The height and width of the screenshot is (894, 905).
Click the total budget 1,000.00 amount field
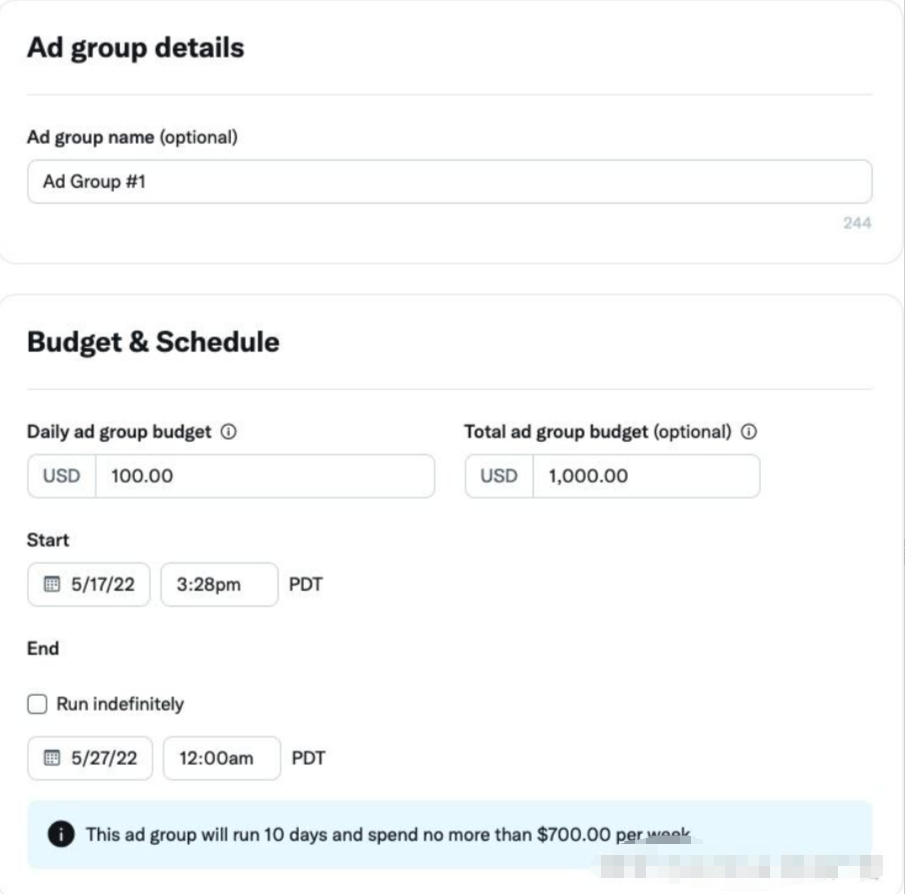(x=646, y=476)
